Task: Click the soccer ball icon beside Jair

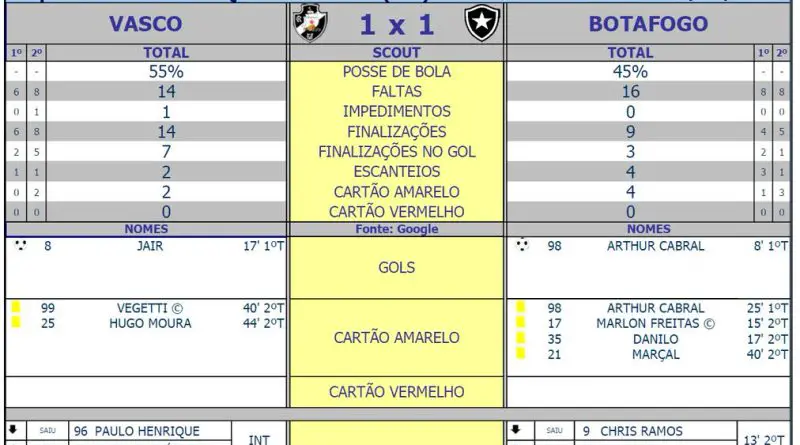Action: pos(20,245)
